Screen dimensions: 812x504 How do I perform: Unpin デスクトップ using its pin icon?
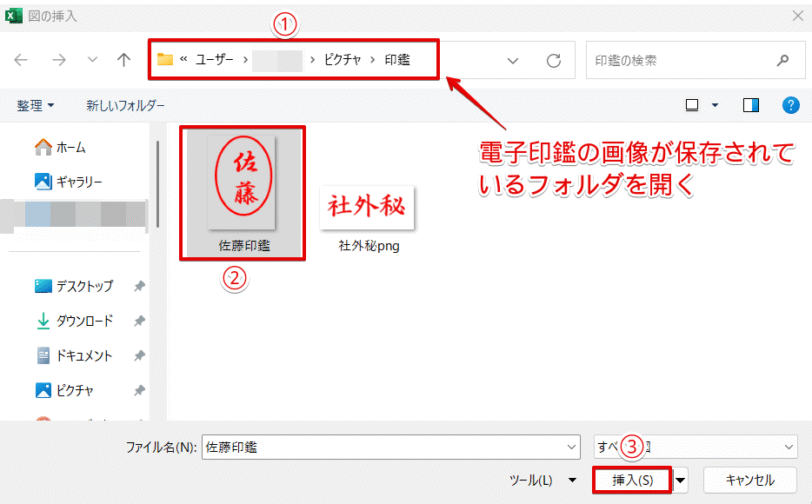click(x=139, y=286)
